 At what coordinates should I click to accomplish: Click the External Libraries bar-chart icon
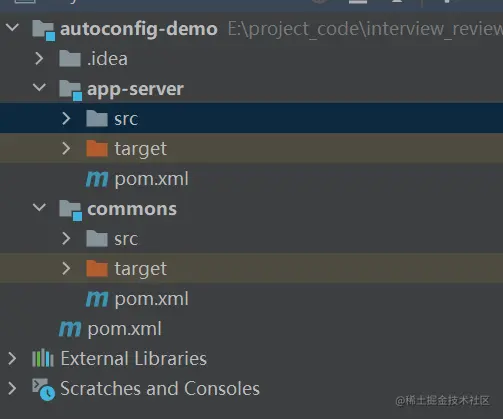pyautogui.click(x=43, y=358)
